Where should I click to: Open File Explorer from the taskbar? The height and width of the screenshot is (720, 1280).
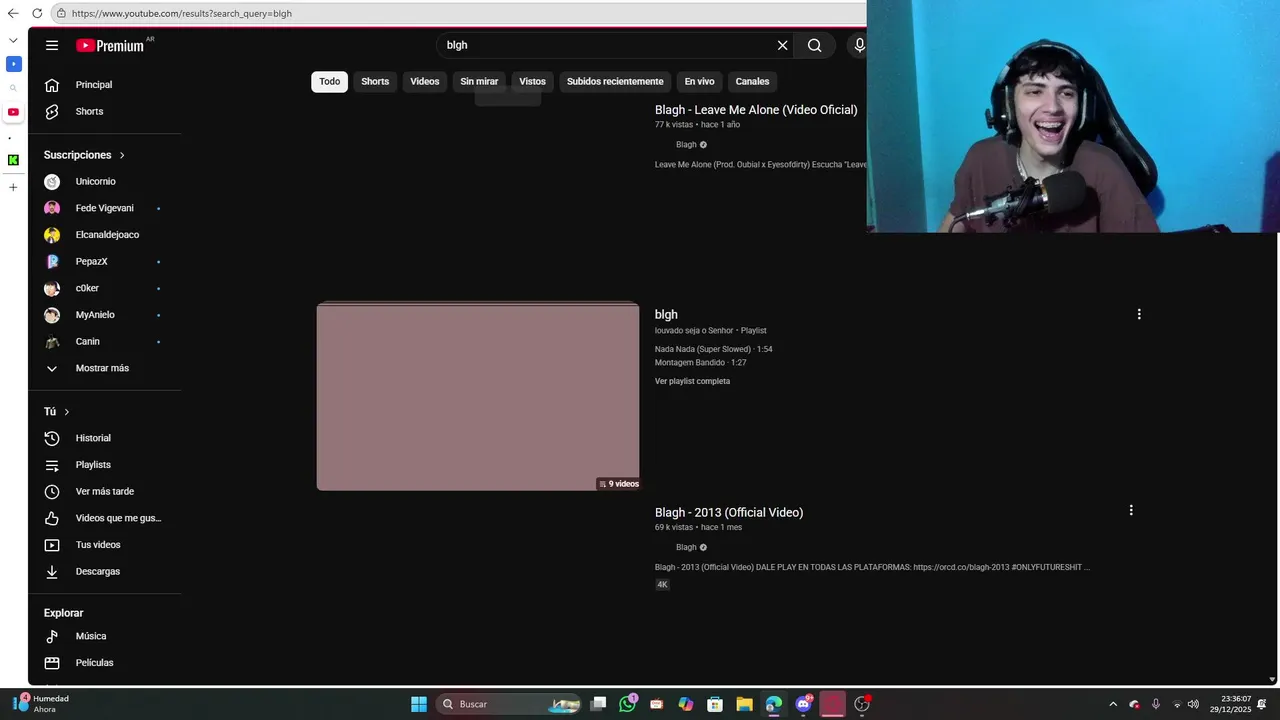click(x=744, y=704)
